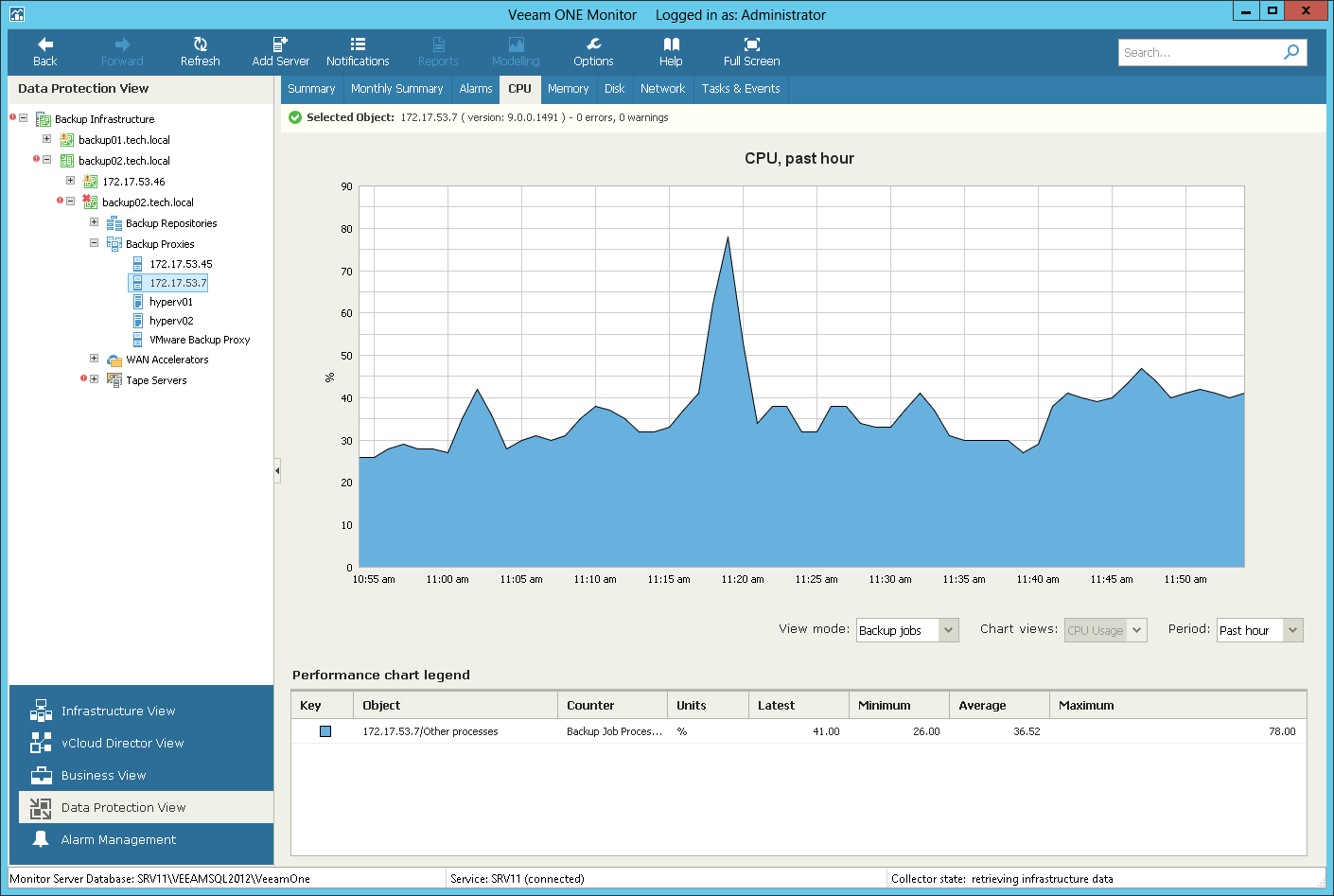
Task: Collapse the Backup Infrastructure tree node
Action: [24, 118]
